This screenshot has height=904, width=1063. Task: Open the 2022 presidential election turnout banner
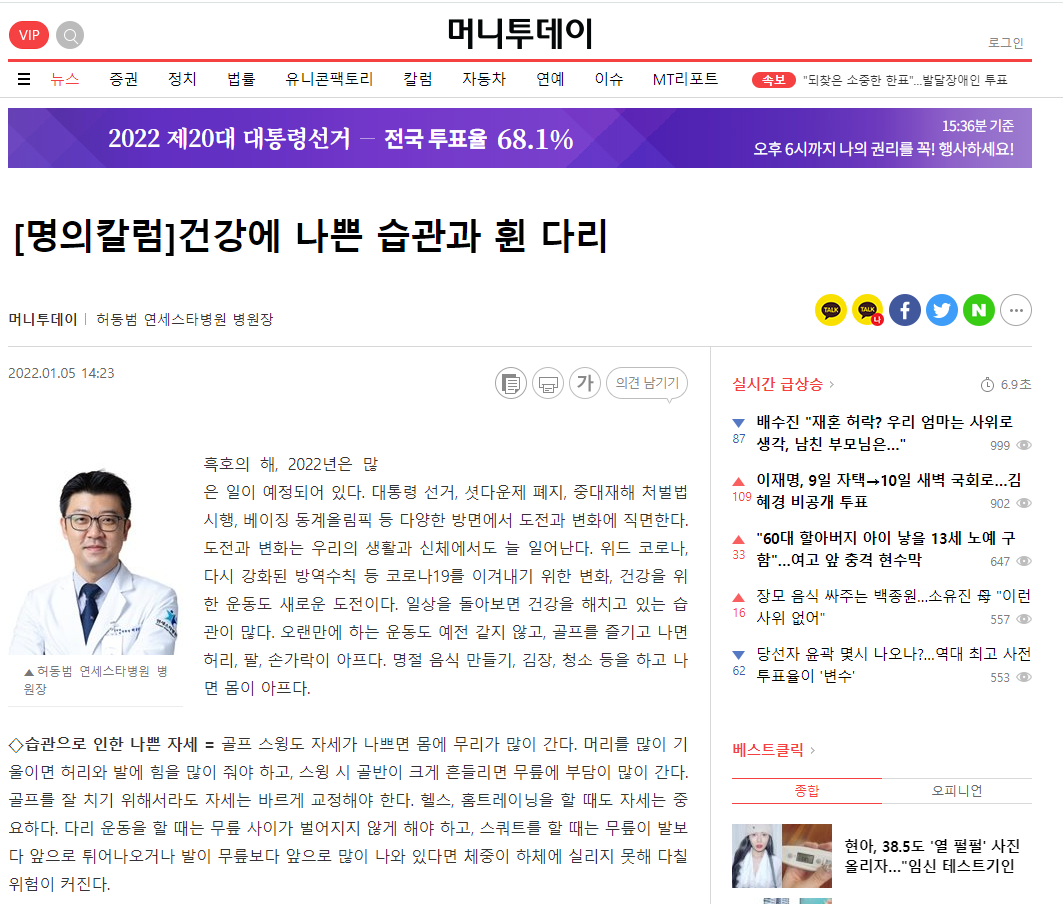[520, 138]
